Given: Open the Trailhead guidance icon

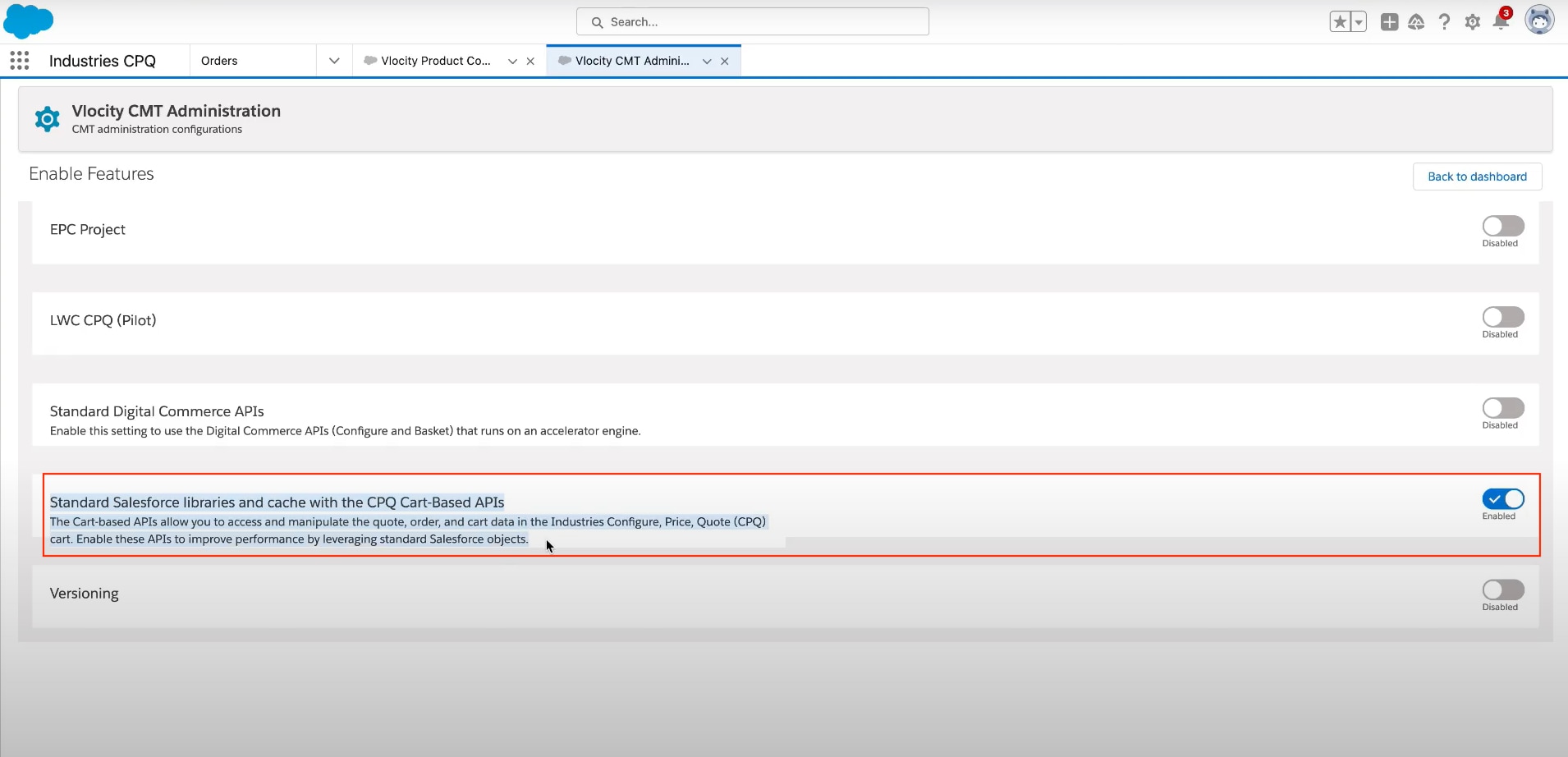Looking at the screenshot, I should [x=1416, y=22].
